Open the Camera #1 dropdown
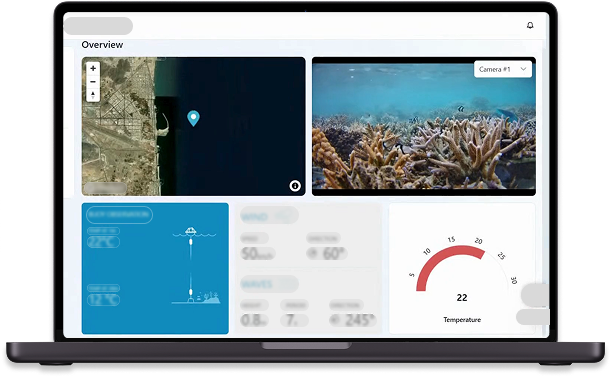This screenshot has height=377, width=611. click(503, 69)
